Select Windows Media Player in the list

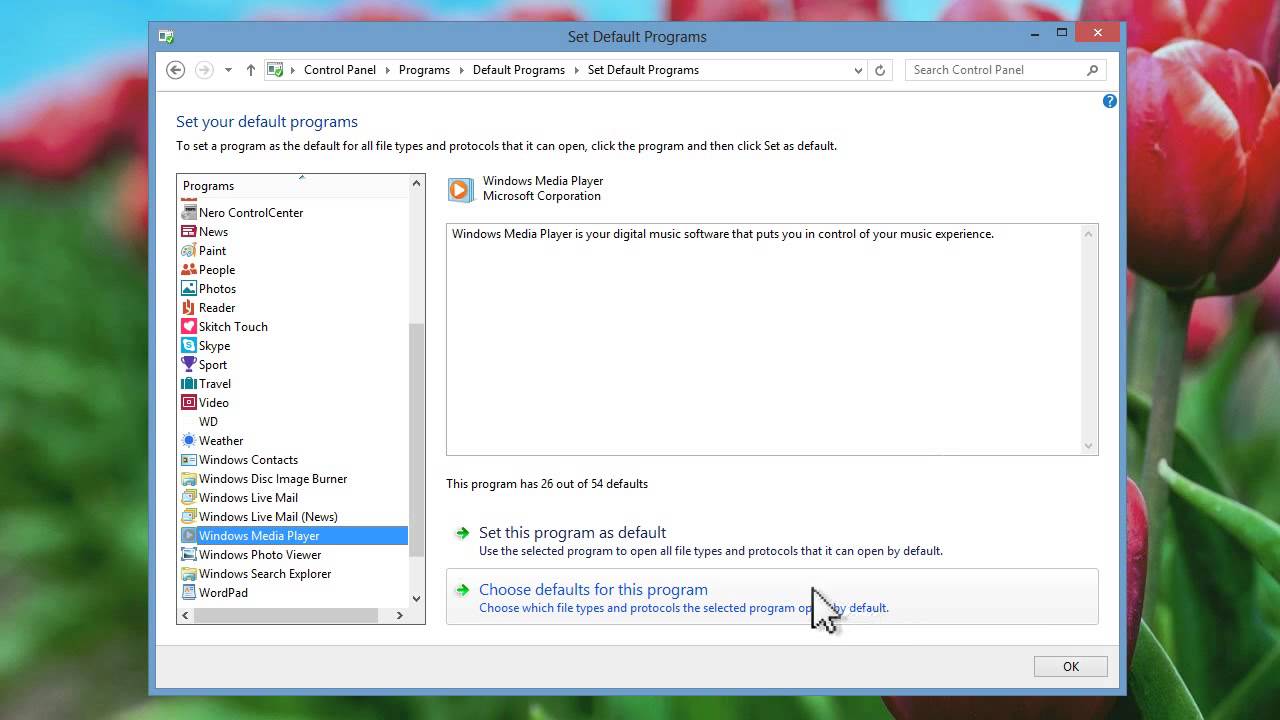pyautogui.click(x=293, y=536)
